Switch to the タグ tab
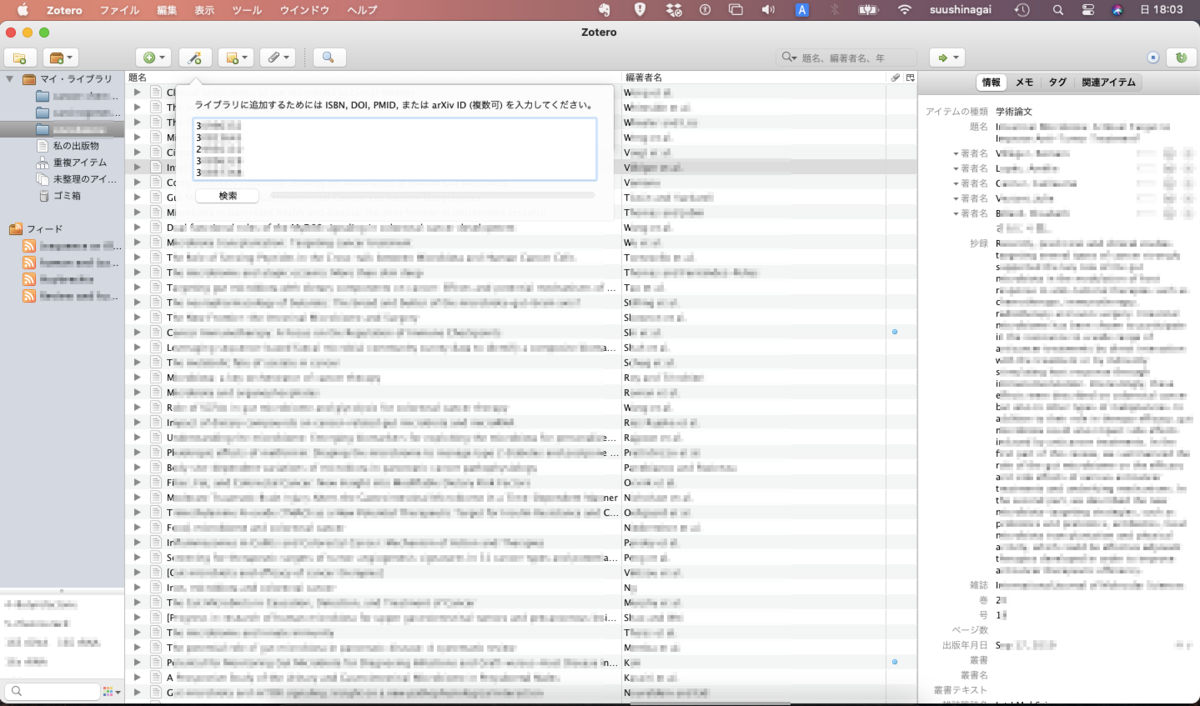Image resolution: width=1200 pixels, height=706 pixels. (x=1057, y=83)
